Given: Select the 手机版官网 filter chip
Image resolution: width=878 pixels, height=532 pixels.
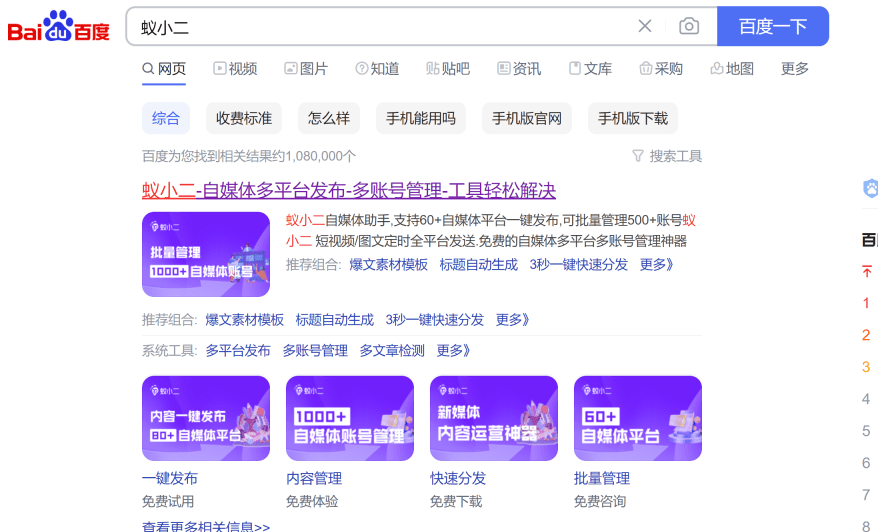Looking at the screenshot, I should 527,118.
